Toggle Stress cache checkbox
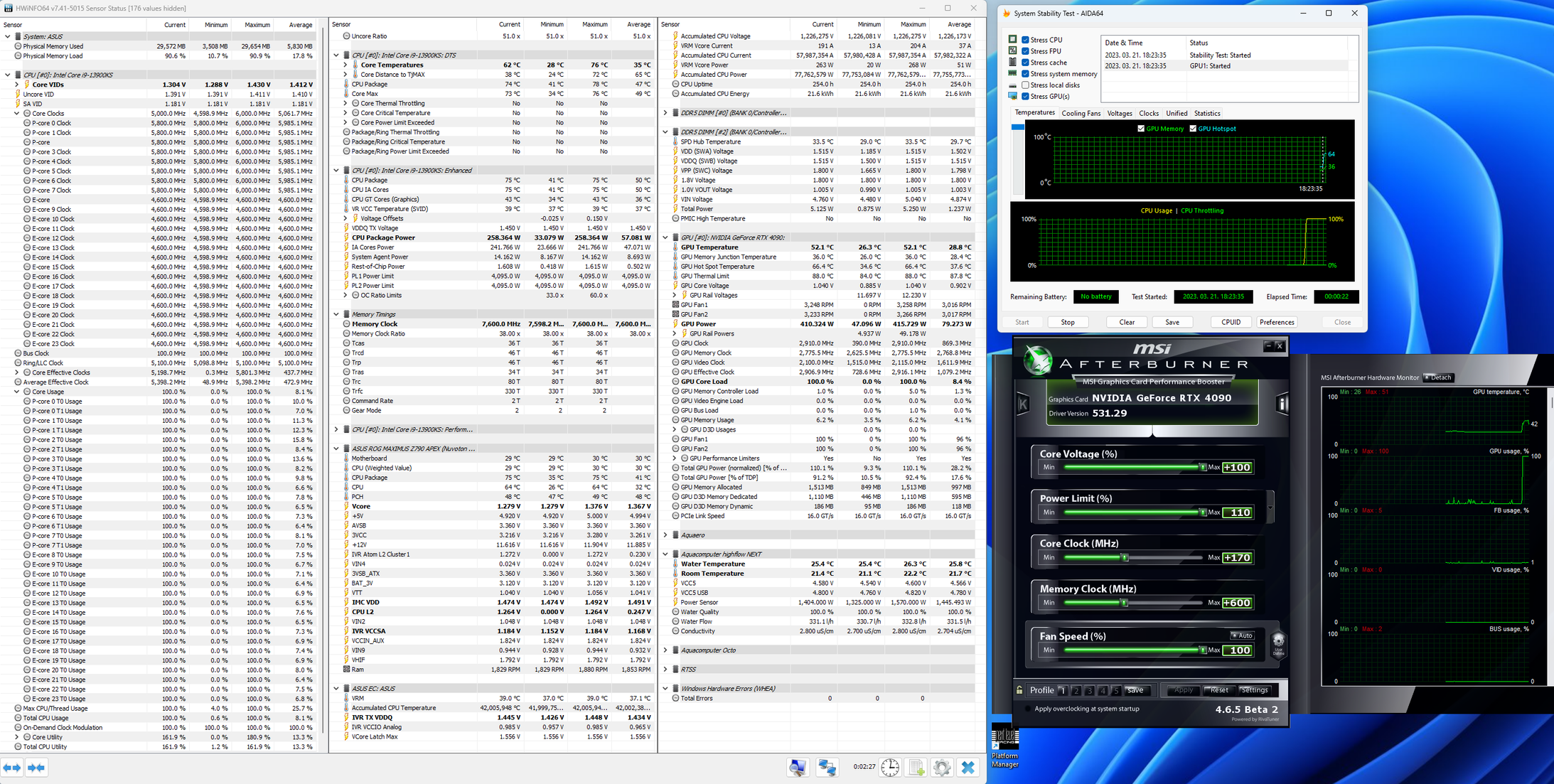This screenshot has height=784, width=1554. (x=1025, y=63)
